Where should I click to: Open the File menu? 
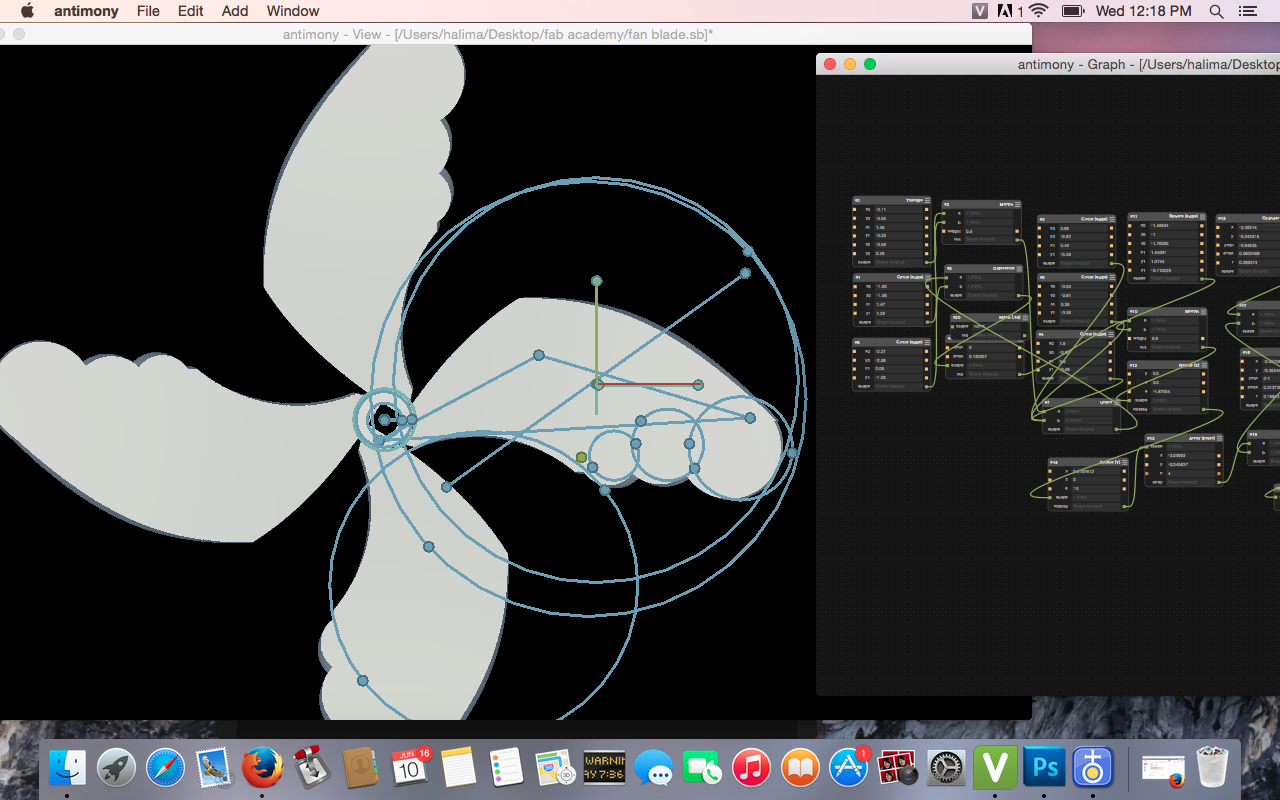(x=148, y=11)
